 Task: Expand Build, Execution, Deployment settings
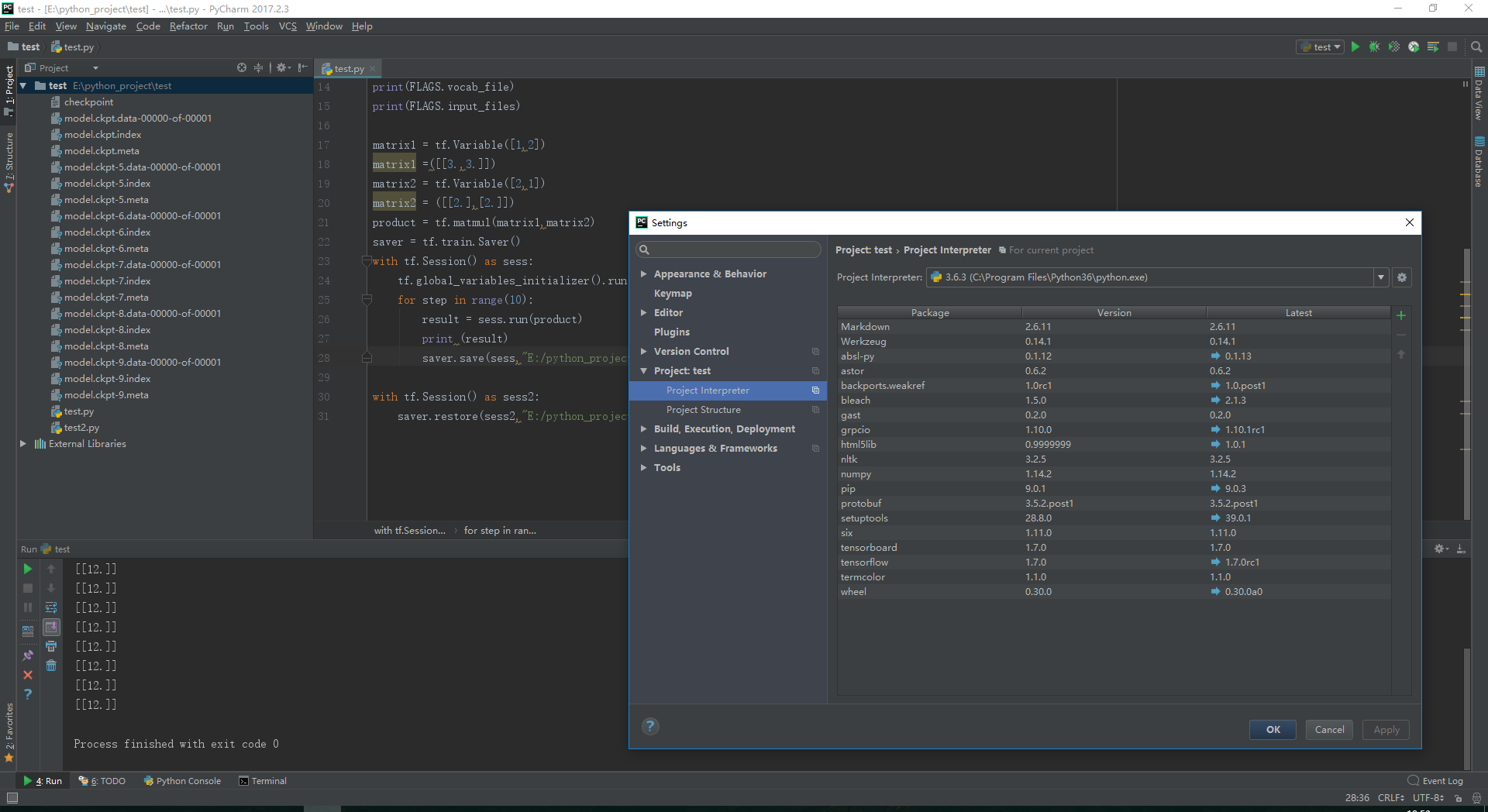(x=643, y=428)
